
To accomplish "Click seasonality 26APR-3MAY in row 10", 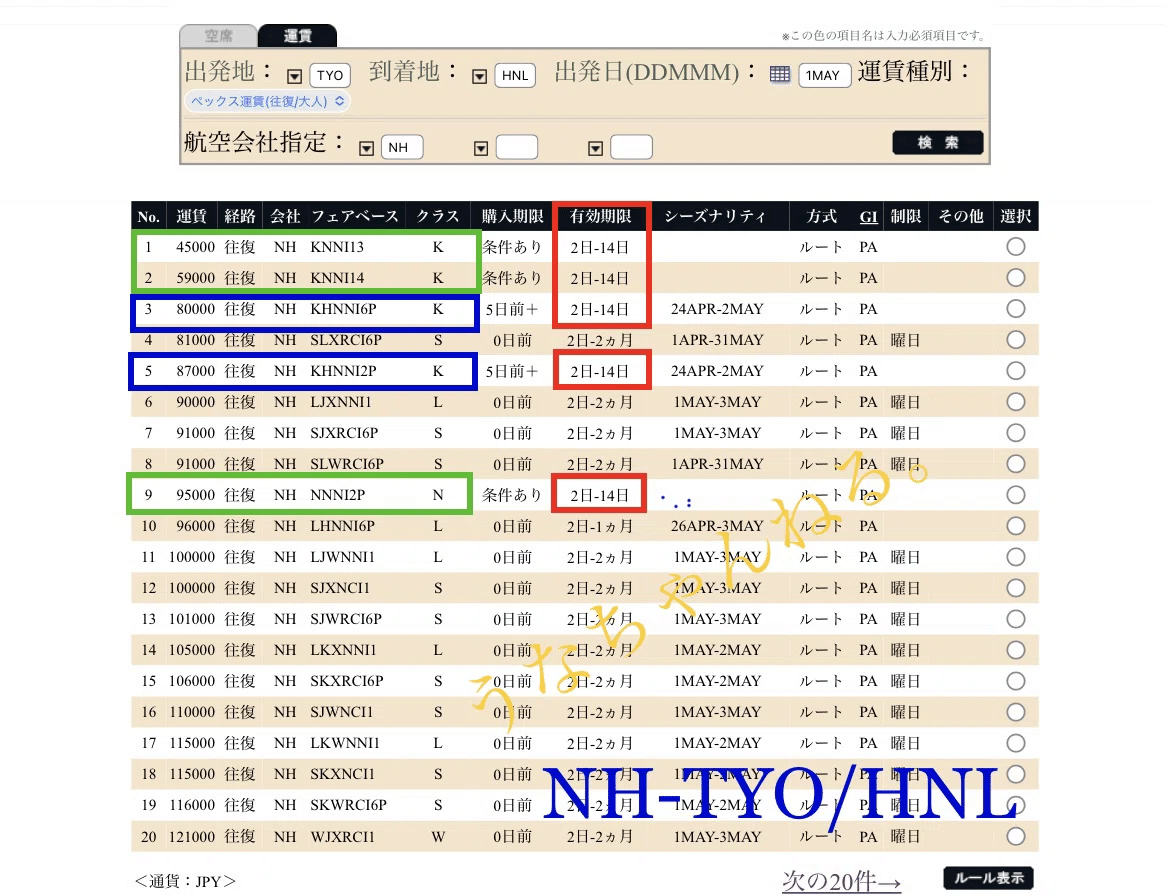I will tap(717, 526).
